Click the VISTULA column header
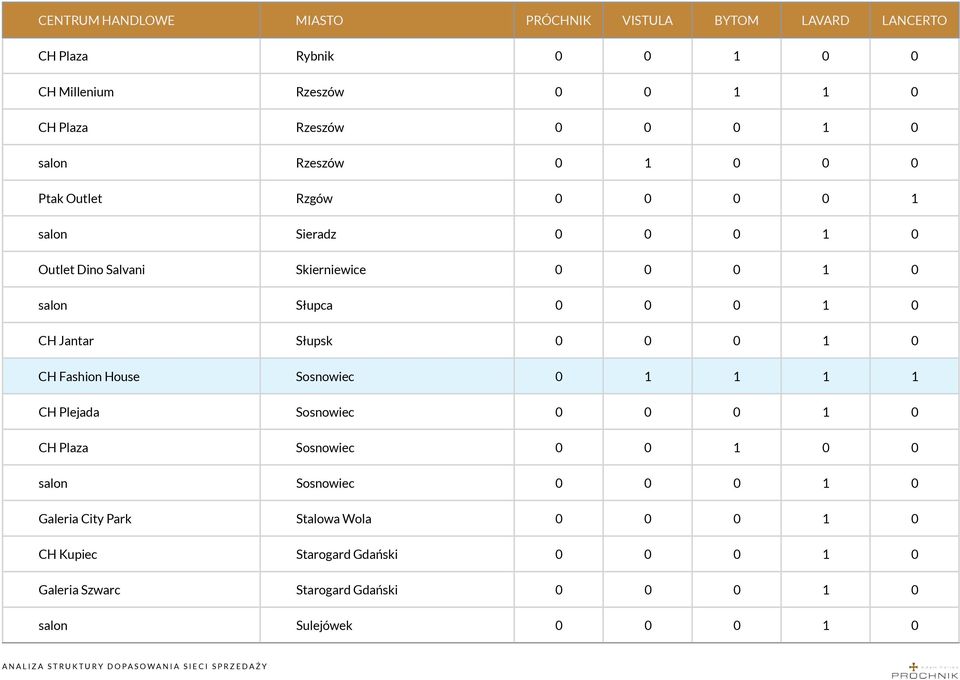The width and height of the screenshot is (960, 680). pyautogui.click(x=647, y=20)
